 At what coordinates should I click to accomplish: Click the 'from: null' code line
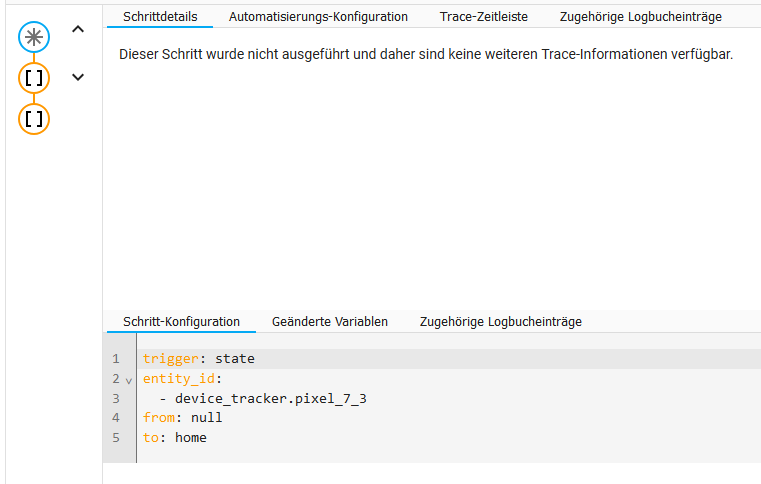click(x=183, y=418)
